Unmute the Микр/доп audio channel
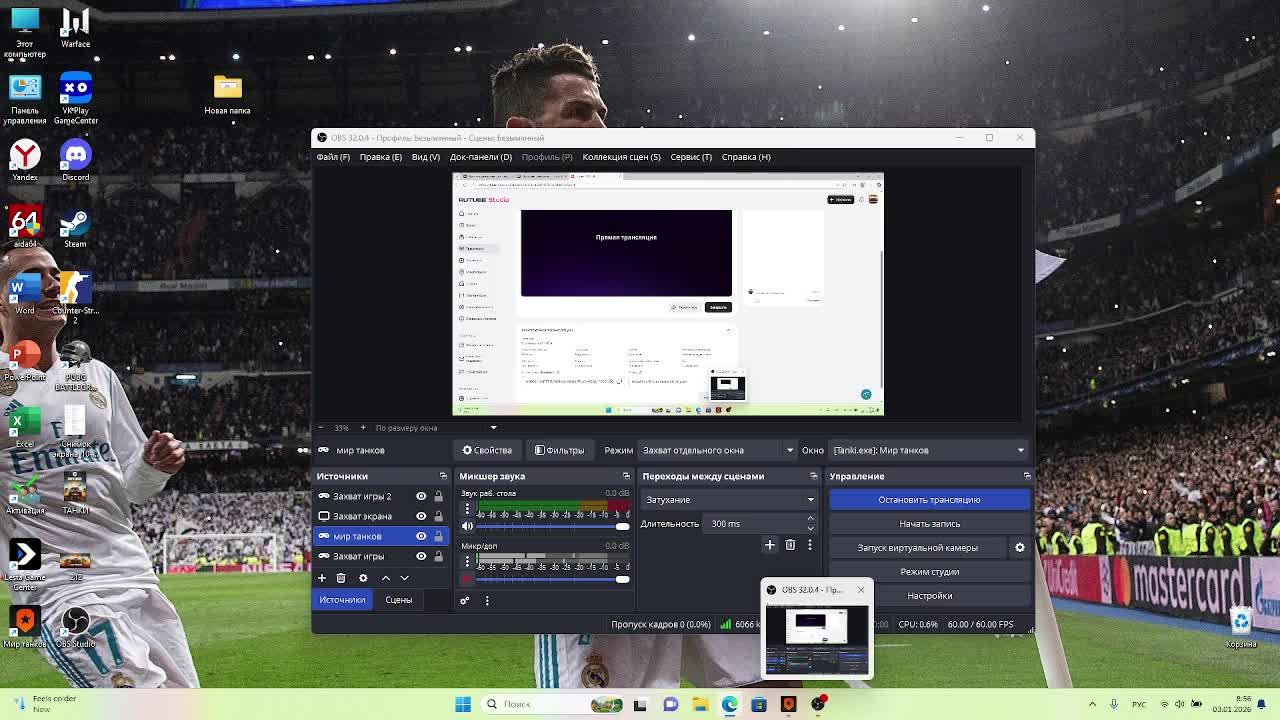Viewport: 1280px width, 720px height. point(467,579)
